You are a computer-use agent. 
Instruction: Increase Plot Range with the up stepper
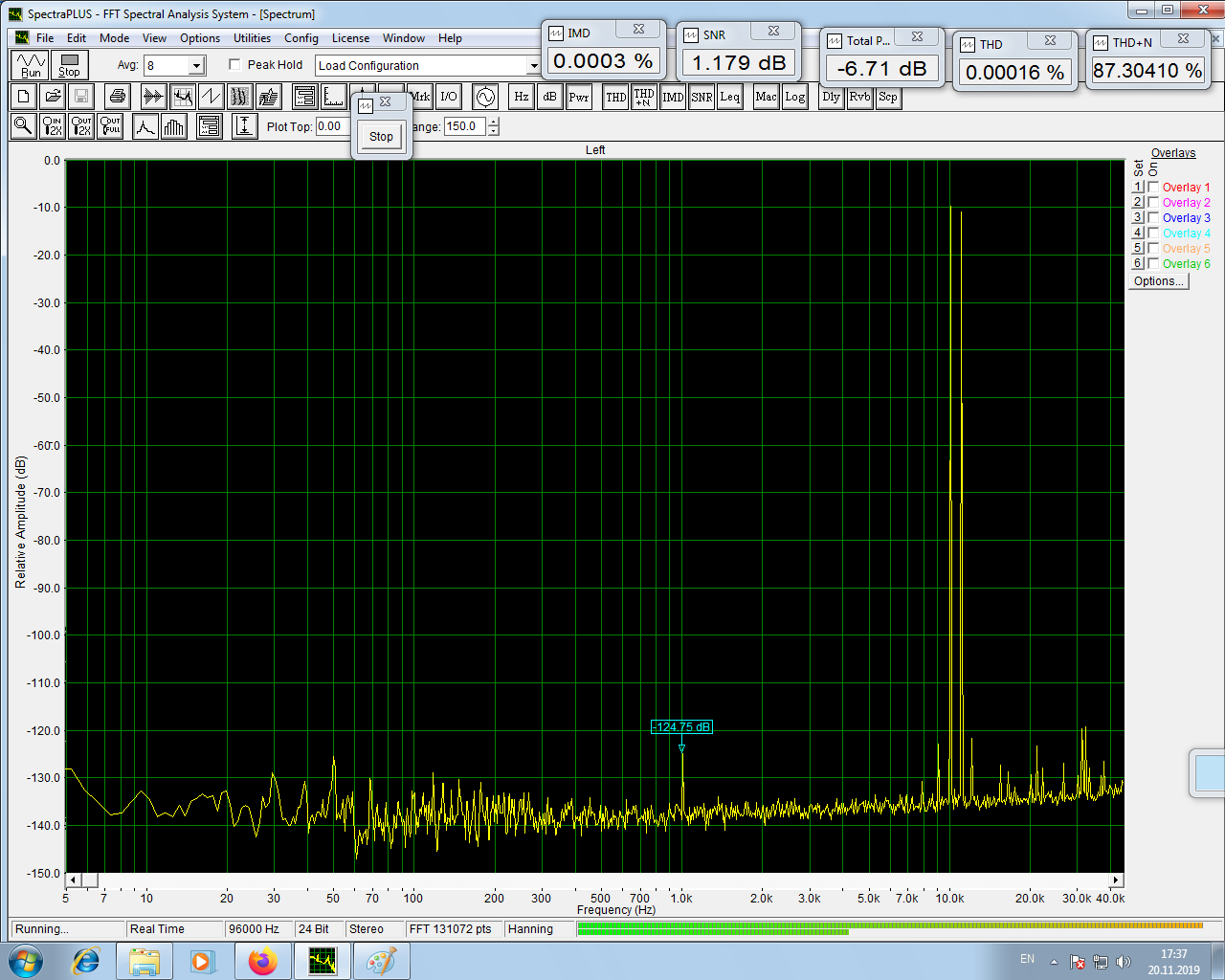pos(493,122)
